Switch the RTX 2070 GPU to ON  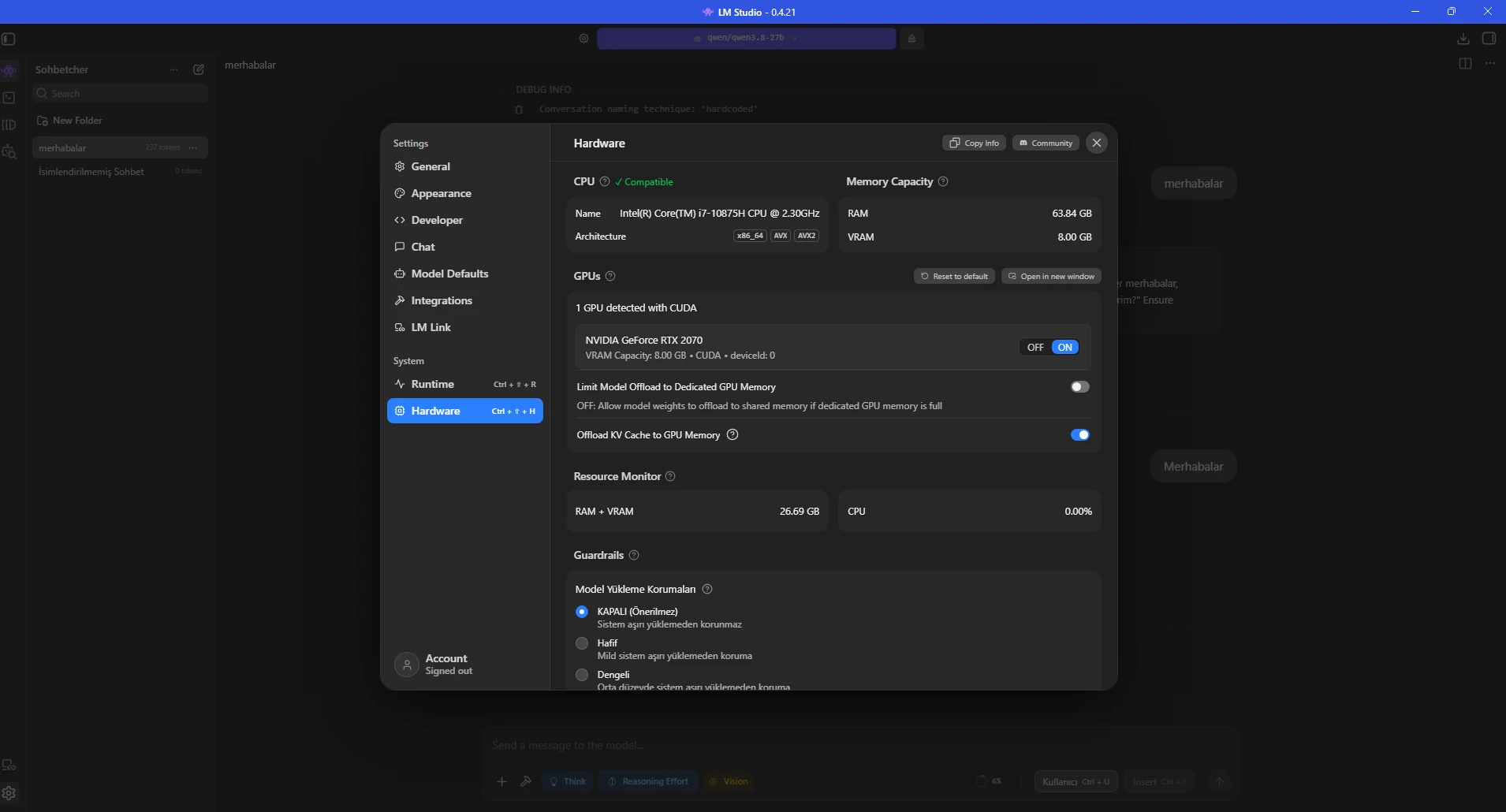point(1065,347)
